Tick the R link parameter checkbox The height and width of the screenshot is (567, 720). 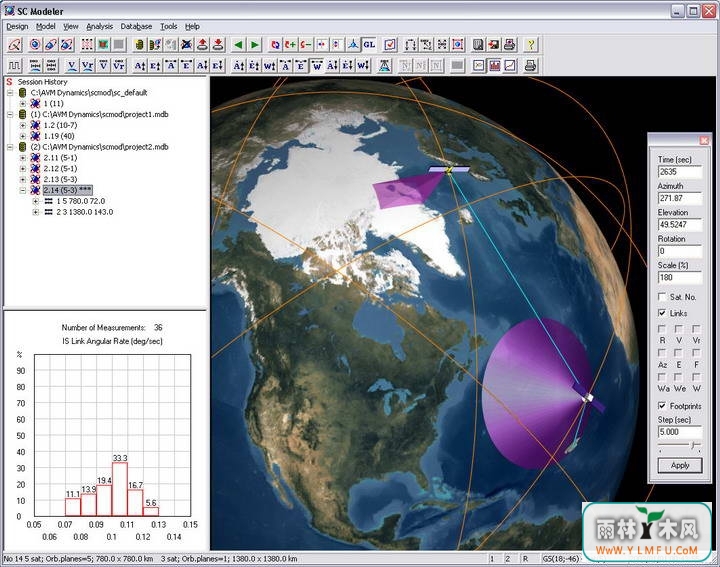(x=662, y=329)
